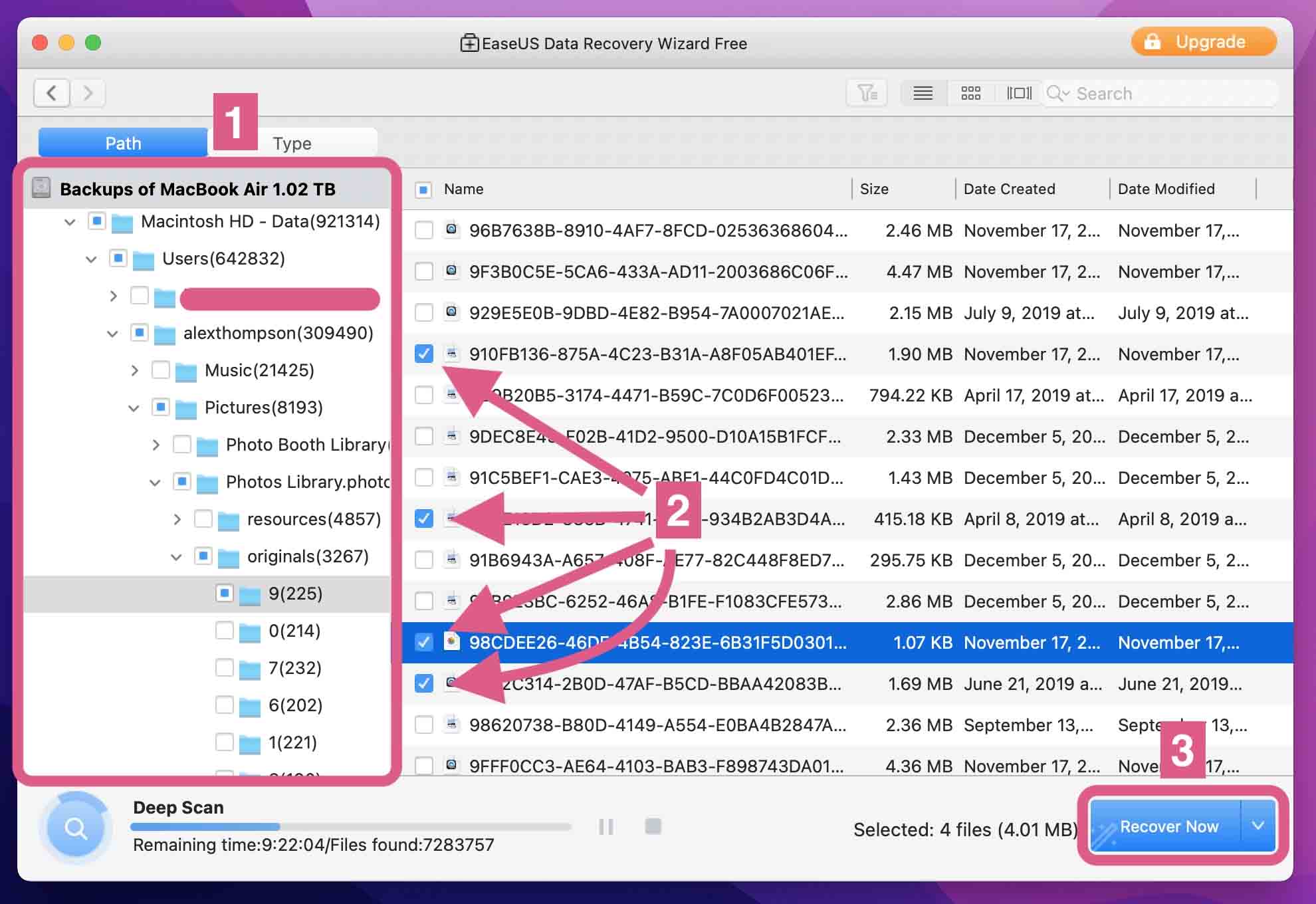Image resolution: width=1316 pixels, height=904 pixels.
Task: Click the Pictures folder icon
Action: click(x=186, y=409)
